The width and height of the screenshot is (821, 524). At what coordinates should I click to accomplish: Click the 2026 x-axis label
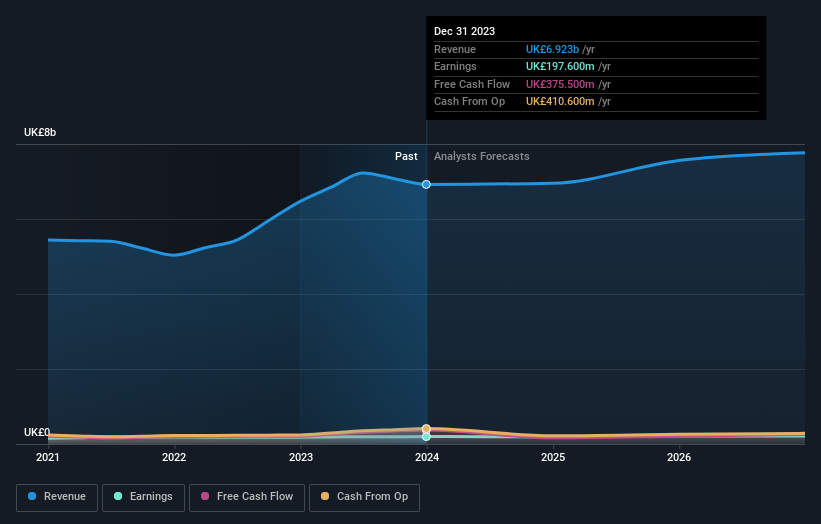(x=679, y=457)
